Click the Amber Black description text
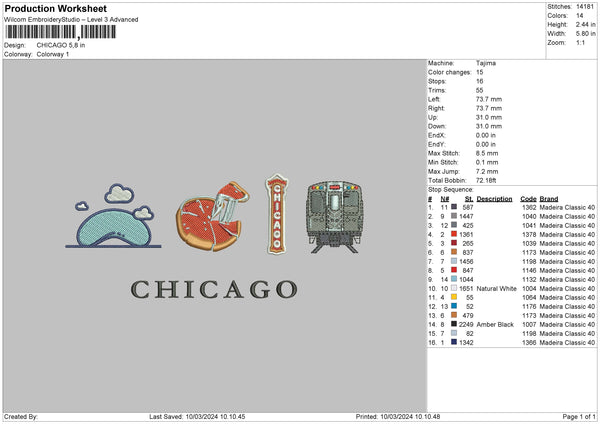 click(495, 325)
